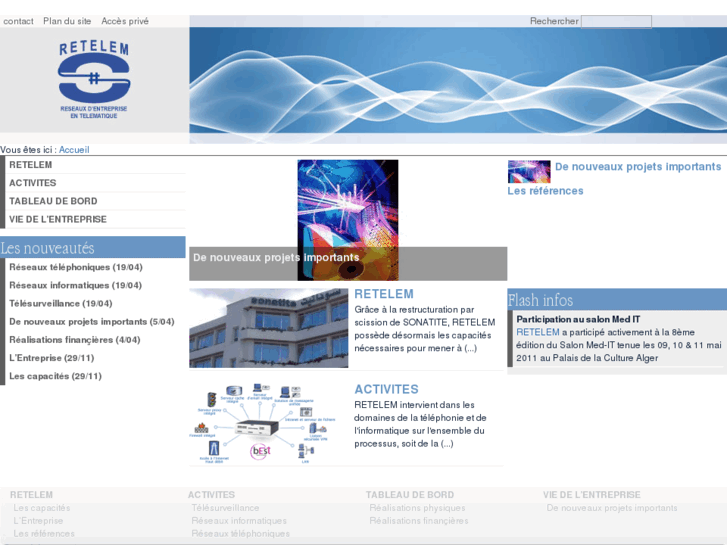Open footer Réseaux téléphoniques link
The width and height of the screenshot is (727, 545).
tap(241, 534)
